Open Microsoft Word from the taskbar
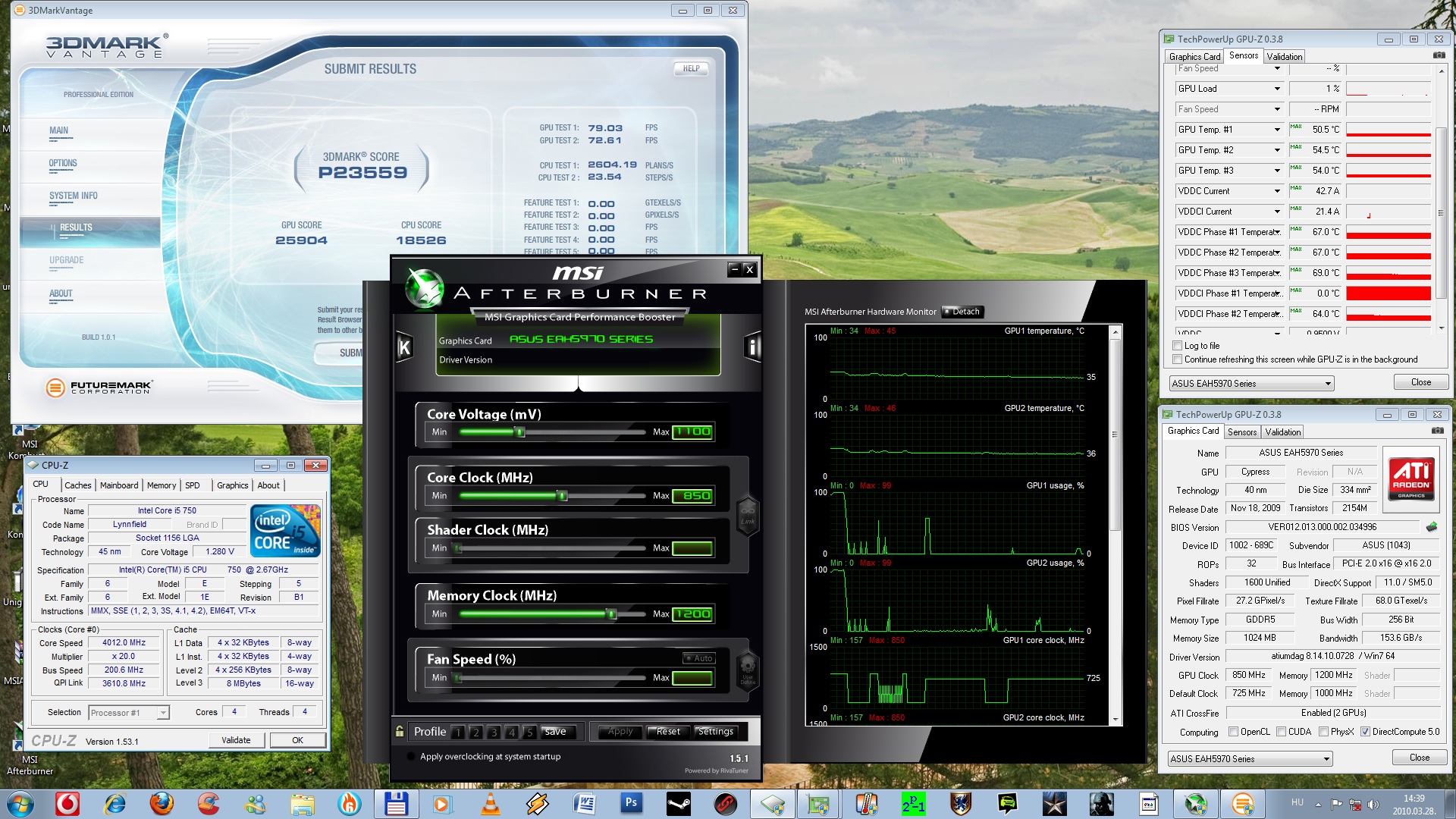The height and width of the screenshot is (819, 1456). [584, 803]
